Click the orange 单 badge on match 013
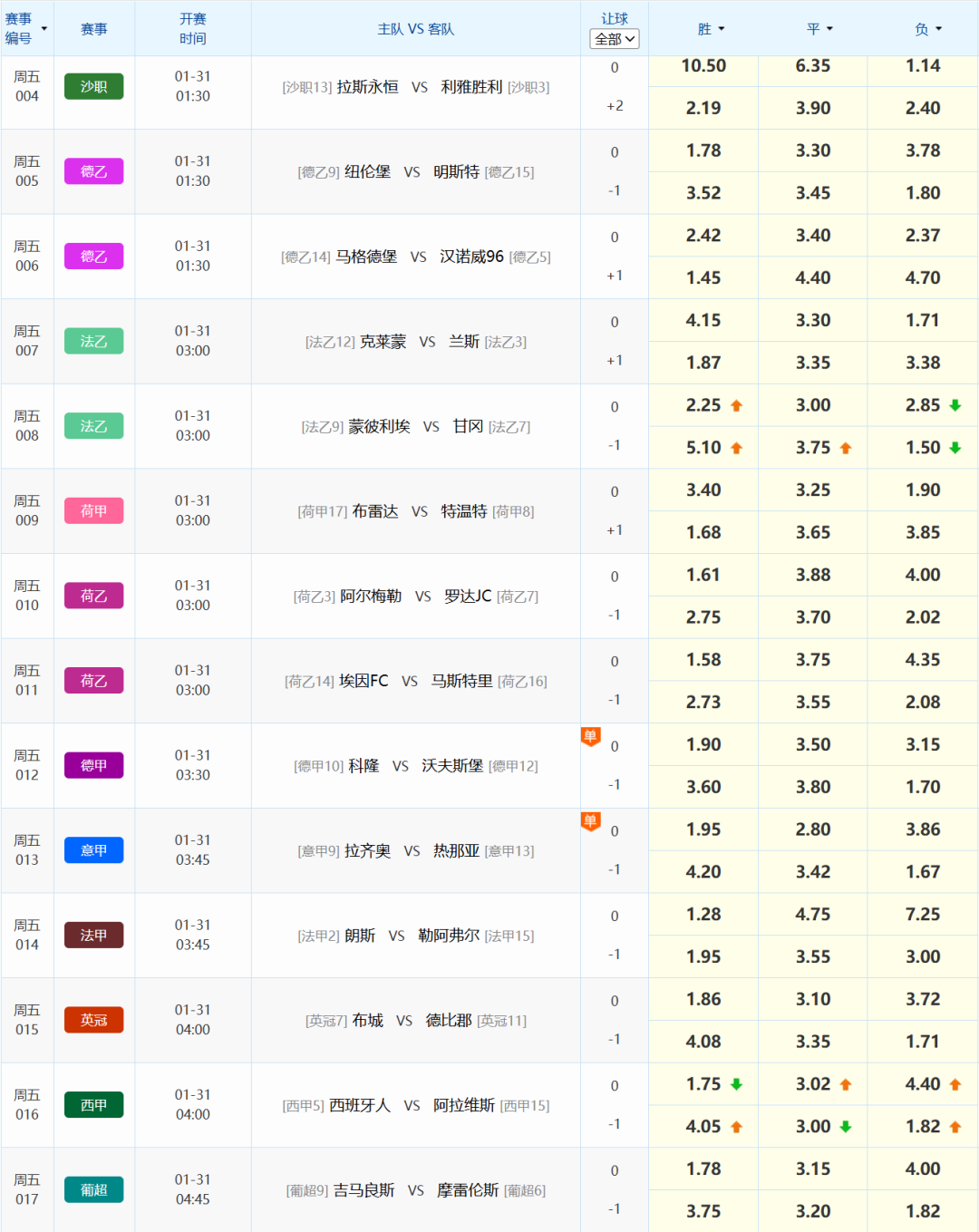 coord(590,822)
